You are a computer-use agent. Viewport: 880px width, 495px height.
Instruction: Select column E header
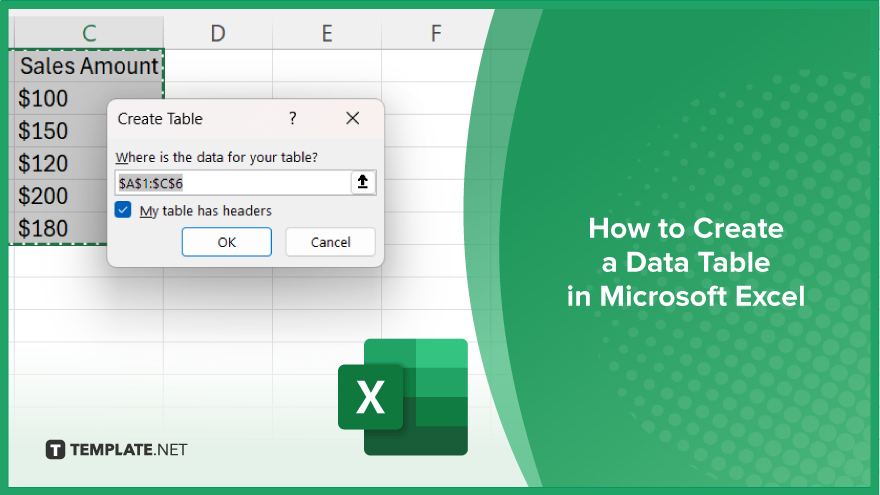pos(327,33)
